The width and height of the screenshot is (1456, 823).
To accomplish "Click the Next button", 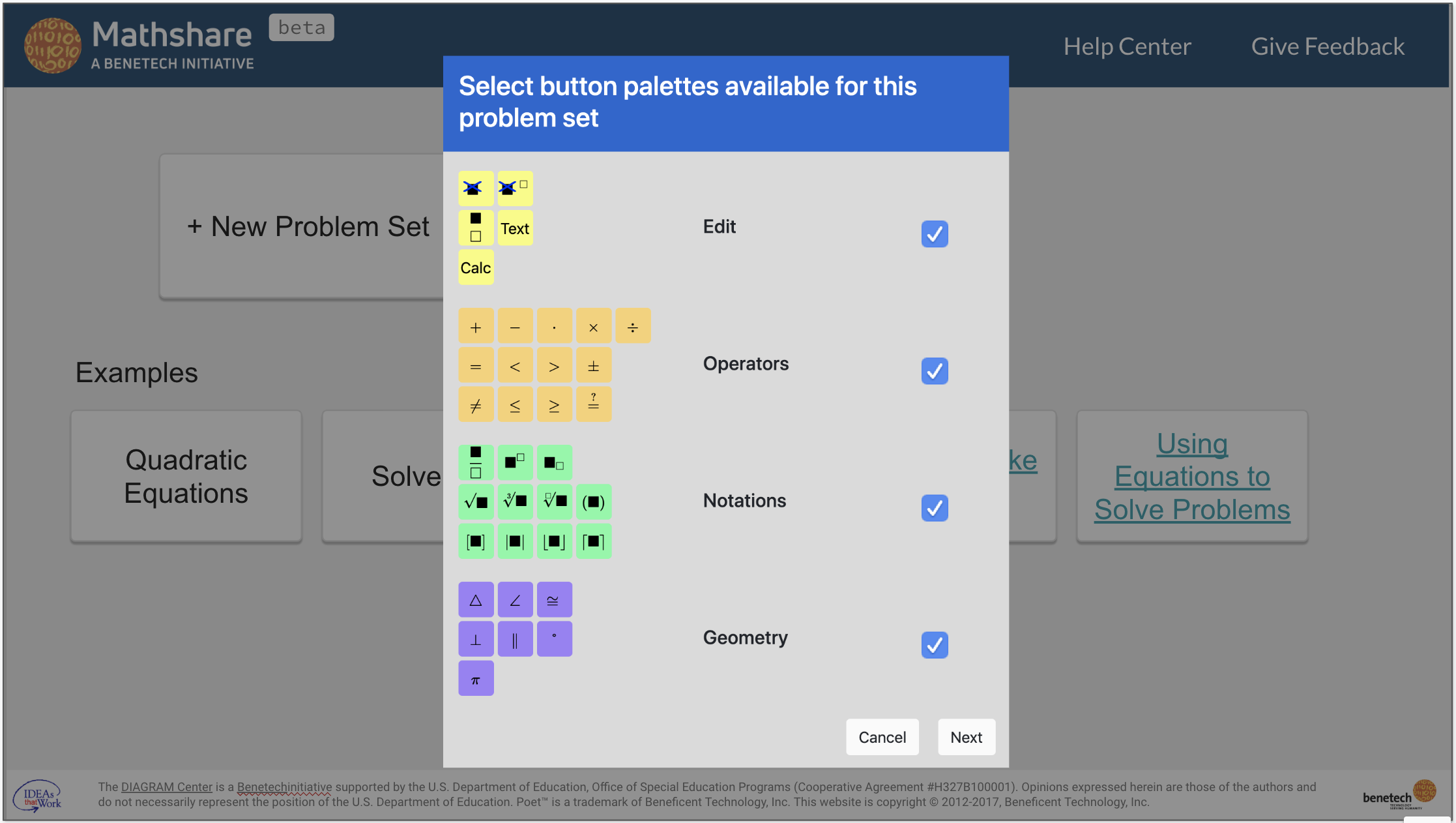I will pyautogui.click(x=967, y=737).
